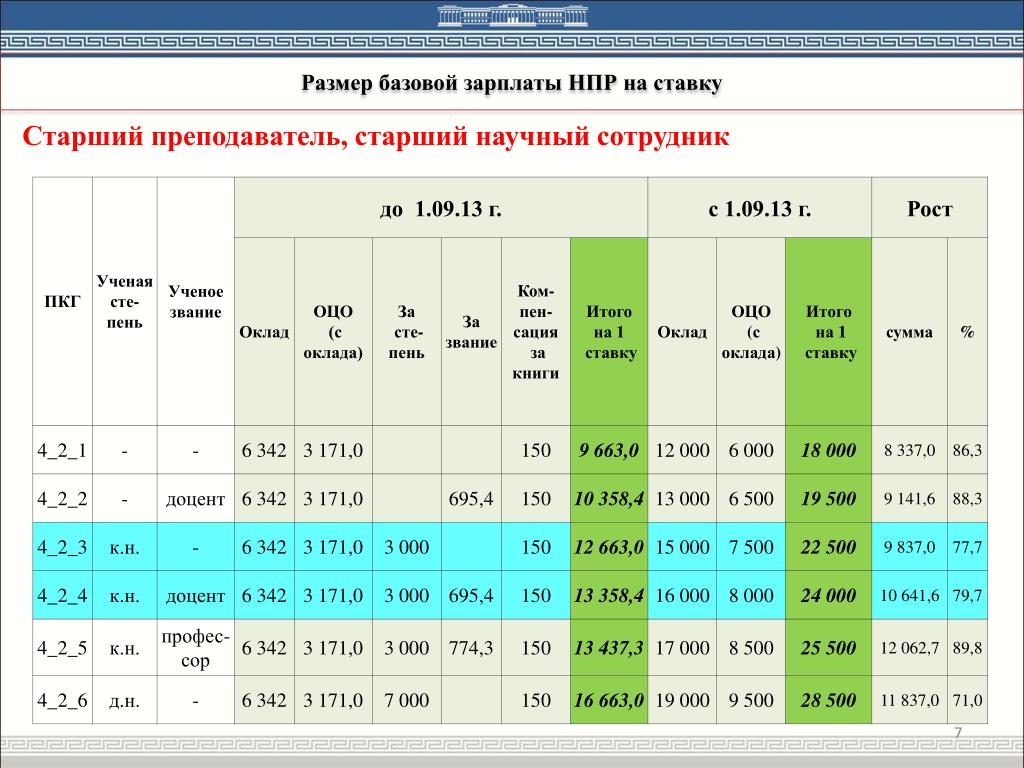Click the 'Компенсация за книги' column header

click(536, 332)
